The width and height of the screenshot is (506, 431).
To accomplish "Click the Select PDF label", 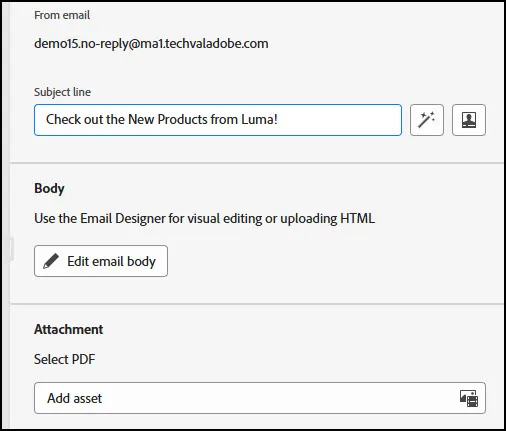I will [65, 359].
